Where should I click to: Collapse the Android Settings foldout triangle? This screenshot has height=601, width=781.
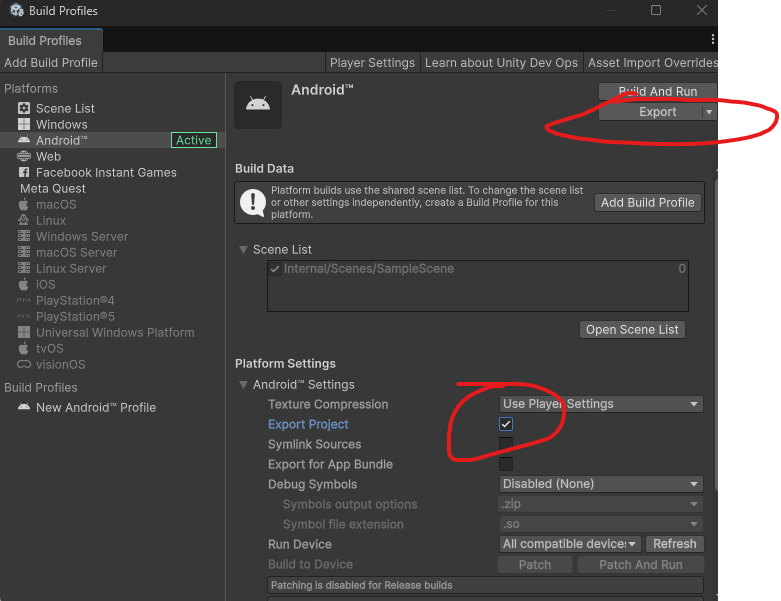click(244, 384)
